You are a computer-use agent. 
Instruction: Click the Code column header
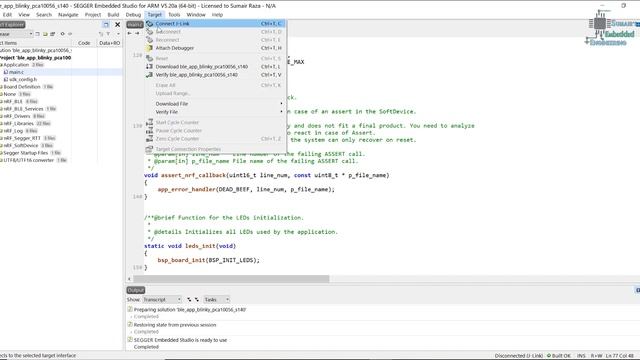pyautogui.click(x=84, y=43)
